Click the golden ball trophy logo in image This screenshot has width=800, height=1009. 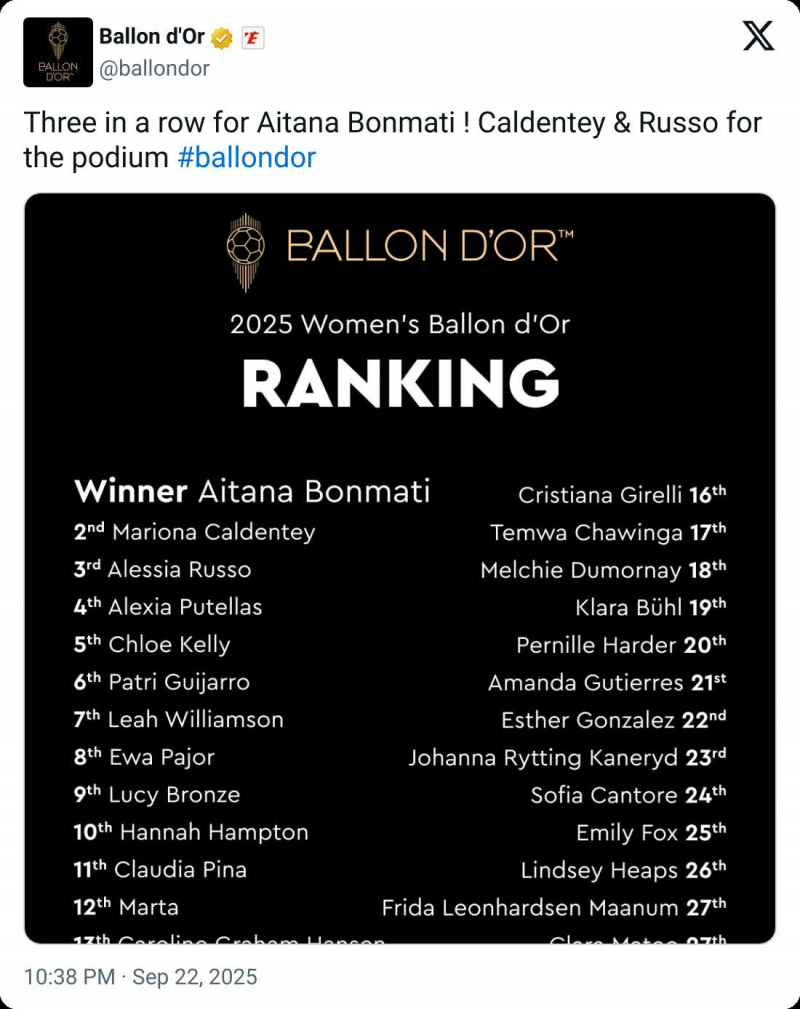245,246
